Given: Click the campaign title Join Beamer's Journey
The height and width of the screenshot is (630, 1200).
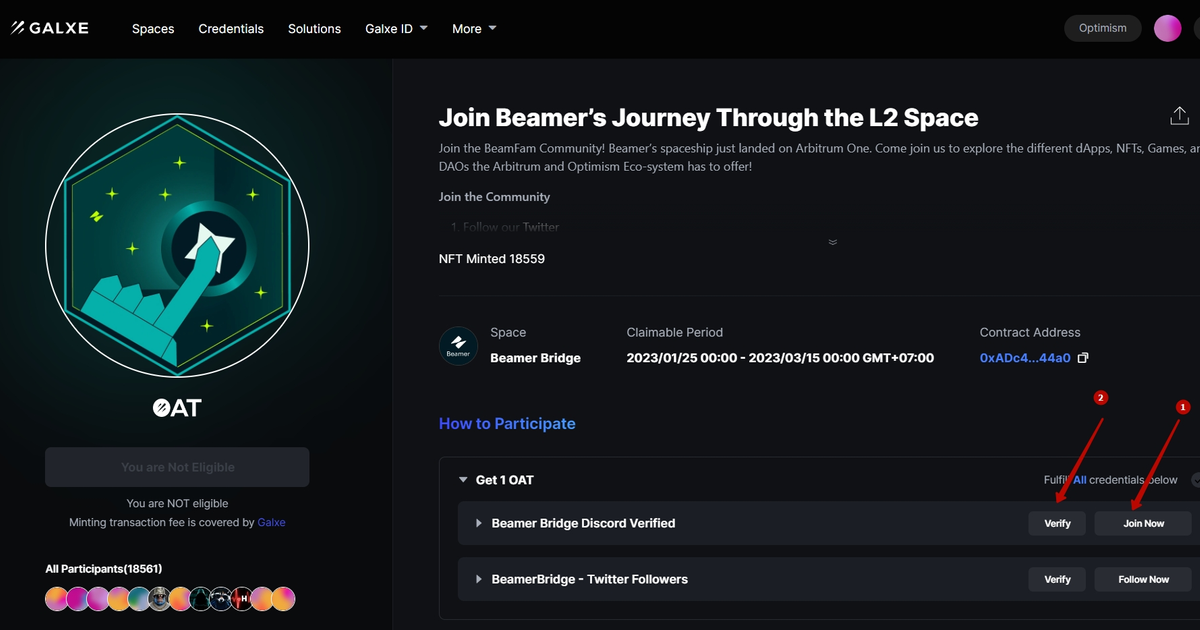Looking at the screenshot, I should pos(709,118).
